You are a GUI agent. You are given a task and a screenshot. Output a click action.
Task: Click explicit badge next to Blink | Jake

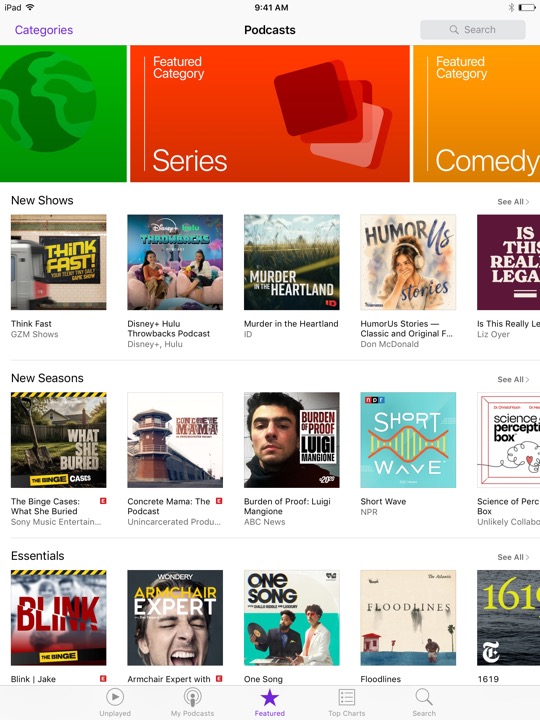(x=103, y=679)
